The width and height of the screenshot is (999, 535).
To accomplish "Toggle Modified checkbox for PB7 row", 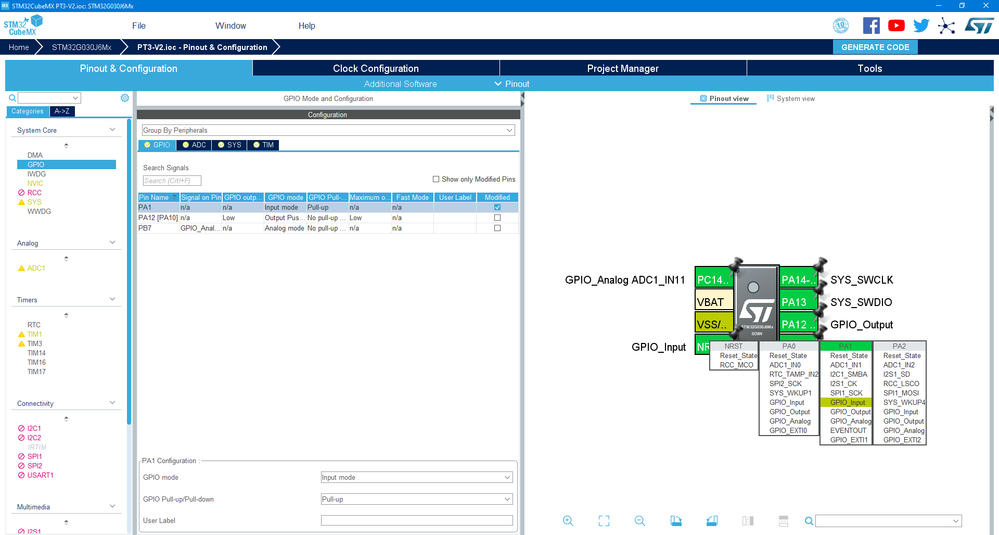I will tap(498, 227).
